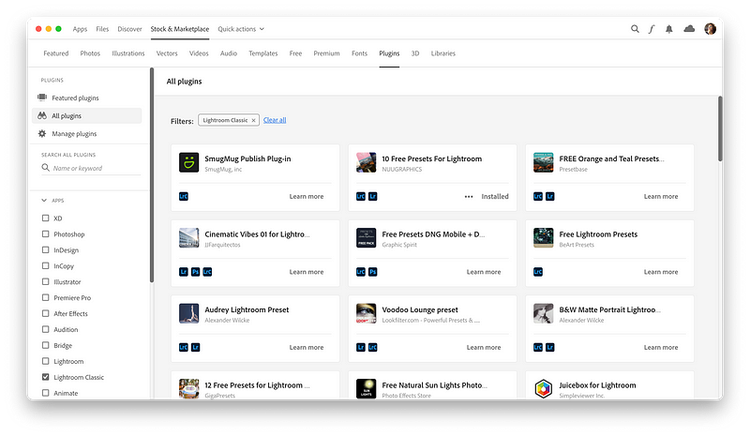Click the 10 Free Presets For Lightroom thumbnail
The image size is (750, 436).
click(366, 163)
